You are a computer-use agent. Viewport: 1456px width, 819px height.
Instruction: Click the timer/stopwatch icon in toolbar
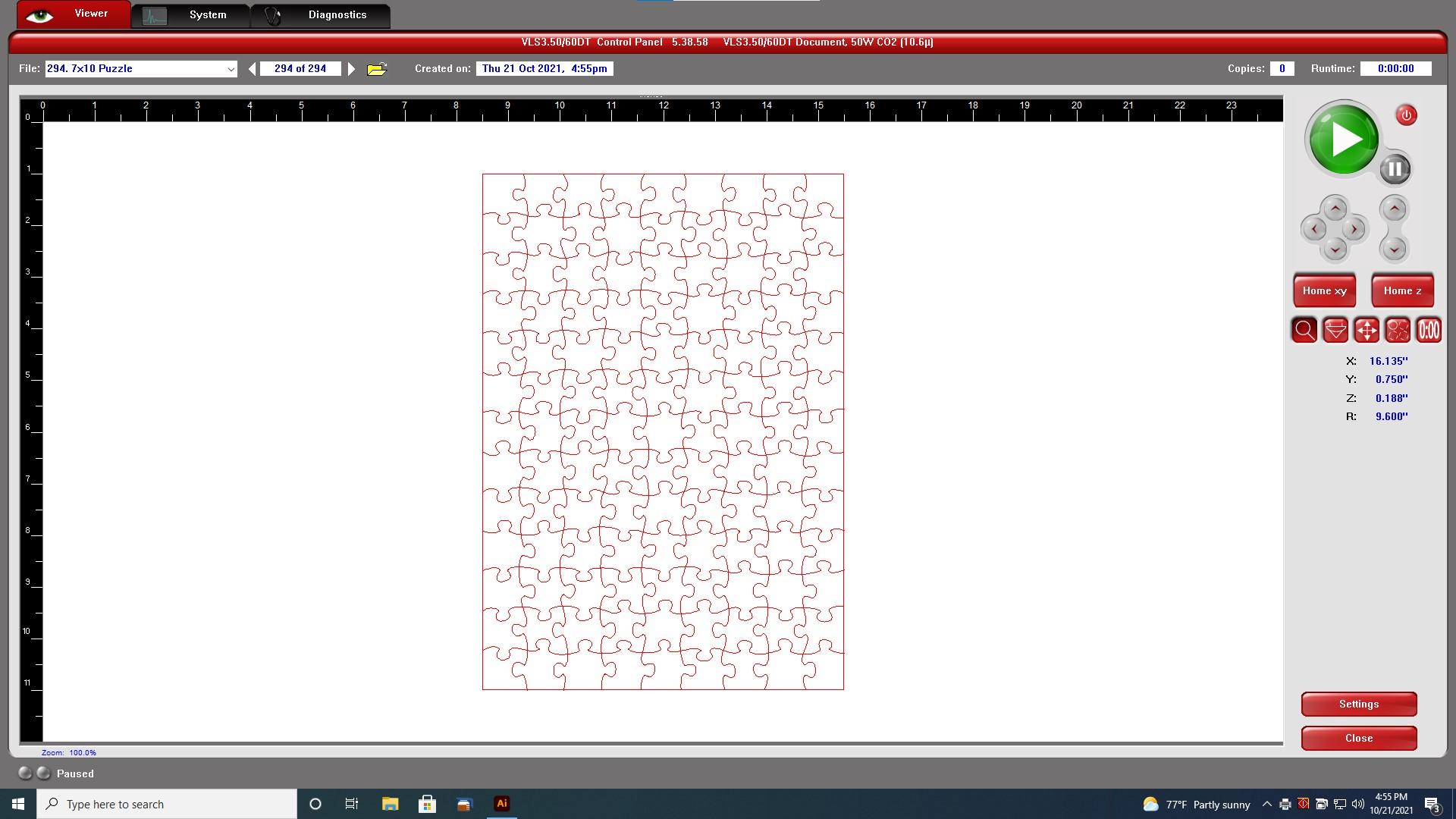pyautogui.click(x=1430, y=330)
